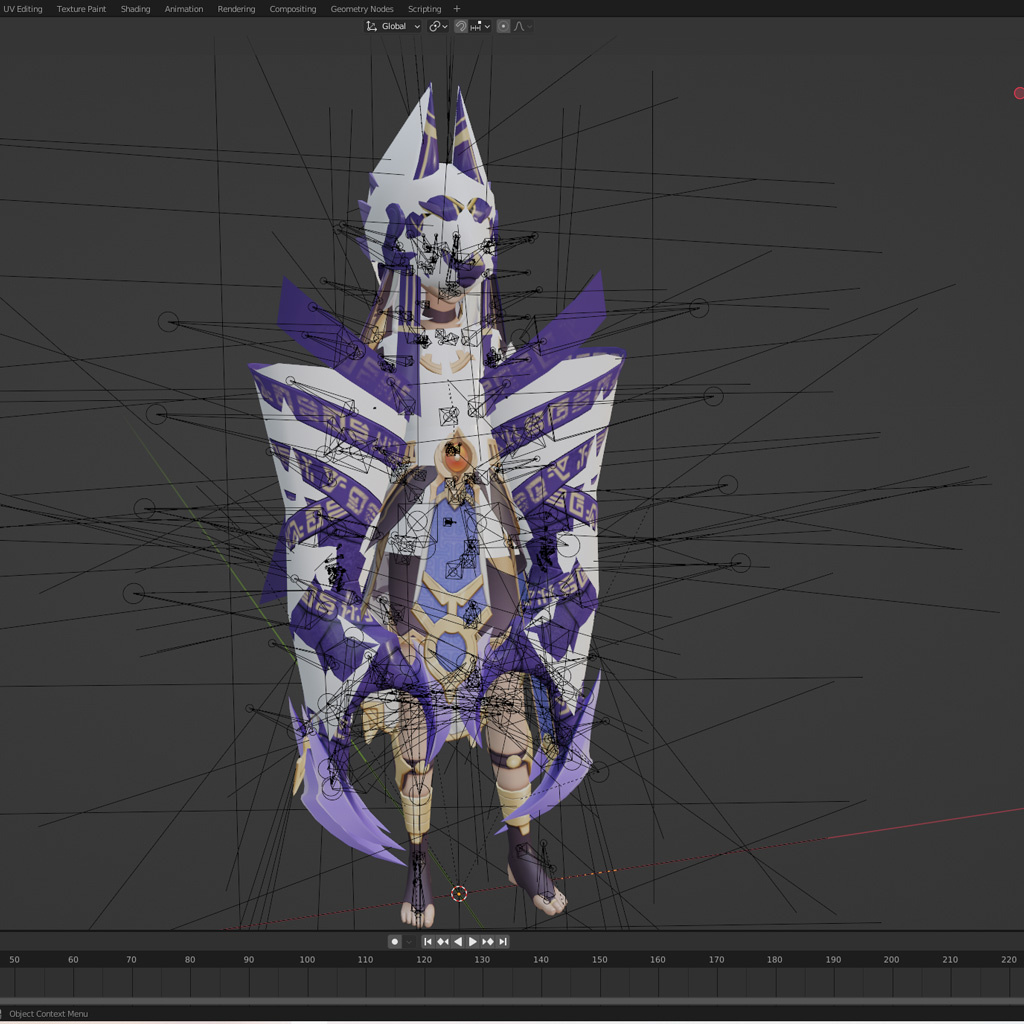The image size is (1024, 1024).
Task: Switch to the Scripting workspace
Action: tap(424, 8)
